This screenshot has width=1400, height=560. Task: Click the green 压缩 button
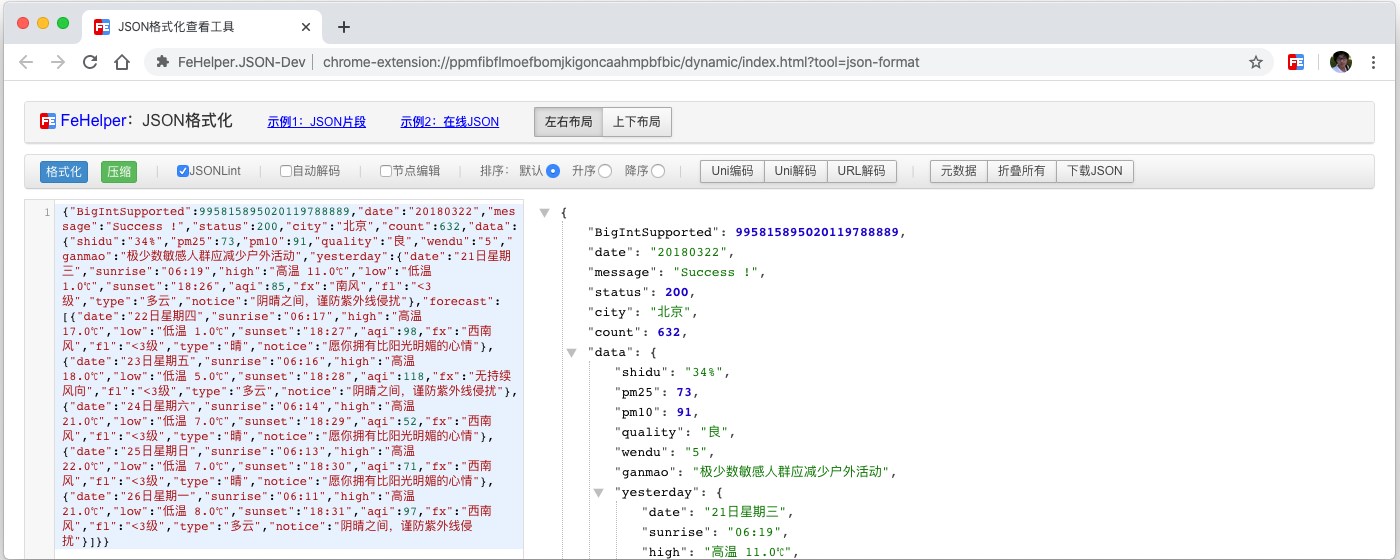[x=119, y=171]
